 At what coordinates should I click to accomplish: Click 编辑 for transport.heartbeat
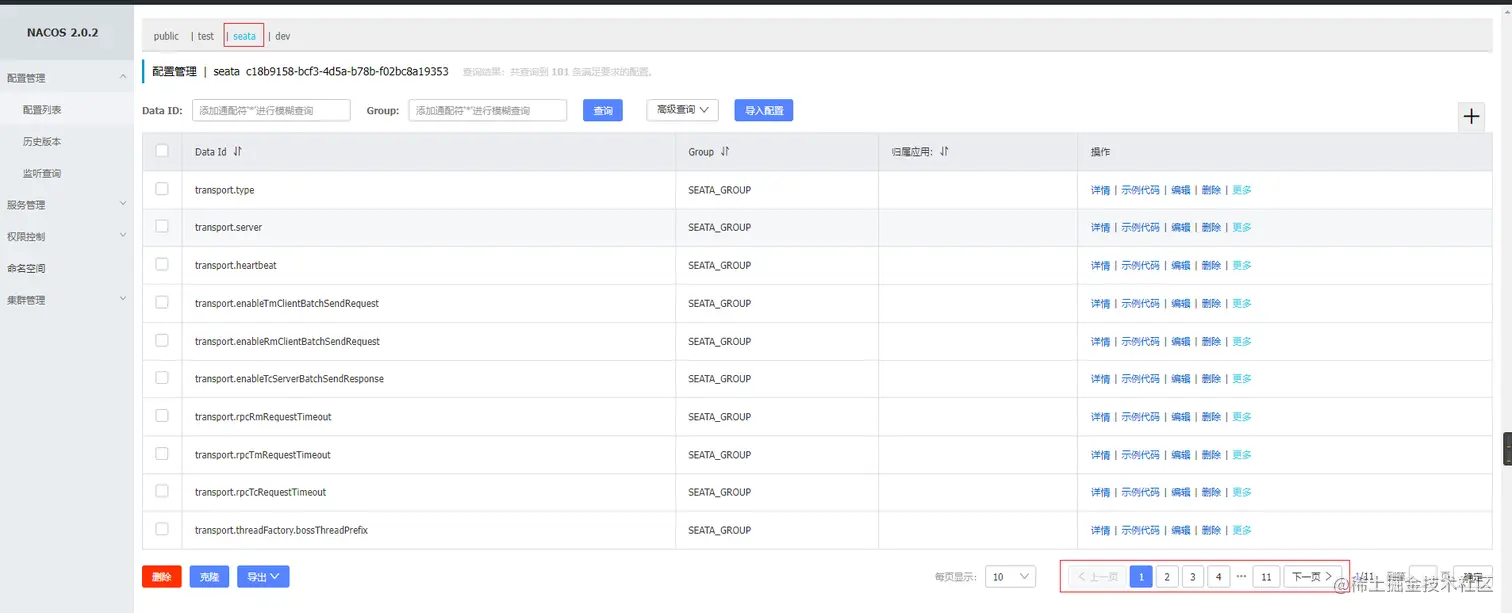(1181, 266)
